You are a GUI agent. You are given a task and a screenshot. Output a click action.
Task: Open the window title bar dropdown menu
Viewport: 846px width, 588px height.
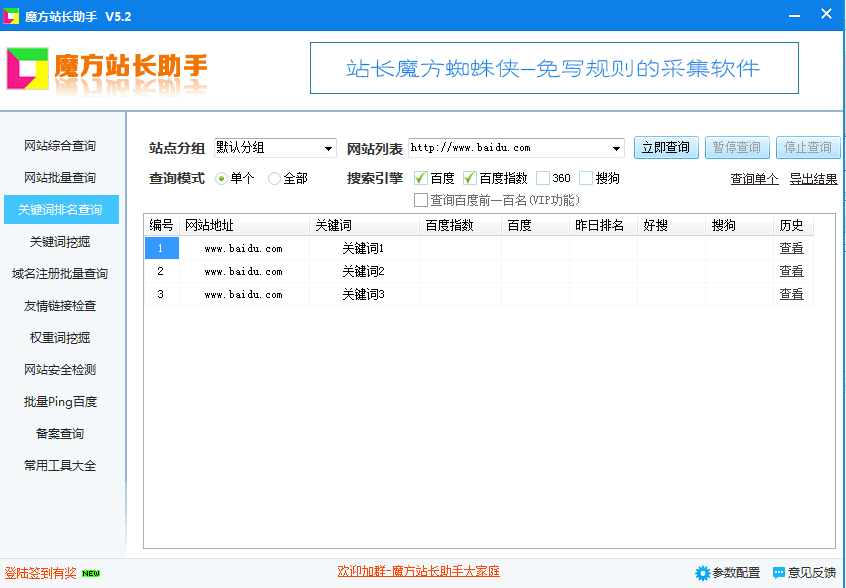coord(794,15)
